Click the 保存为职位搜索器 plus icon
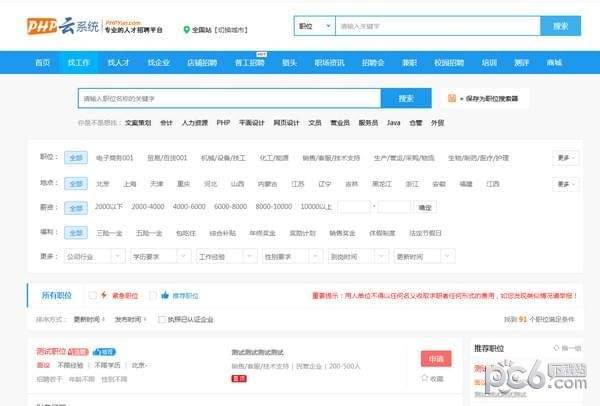This screenshot has width=600, height=406. 453,99
